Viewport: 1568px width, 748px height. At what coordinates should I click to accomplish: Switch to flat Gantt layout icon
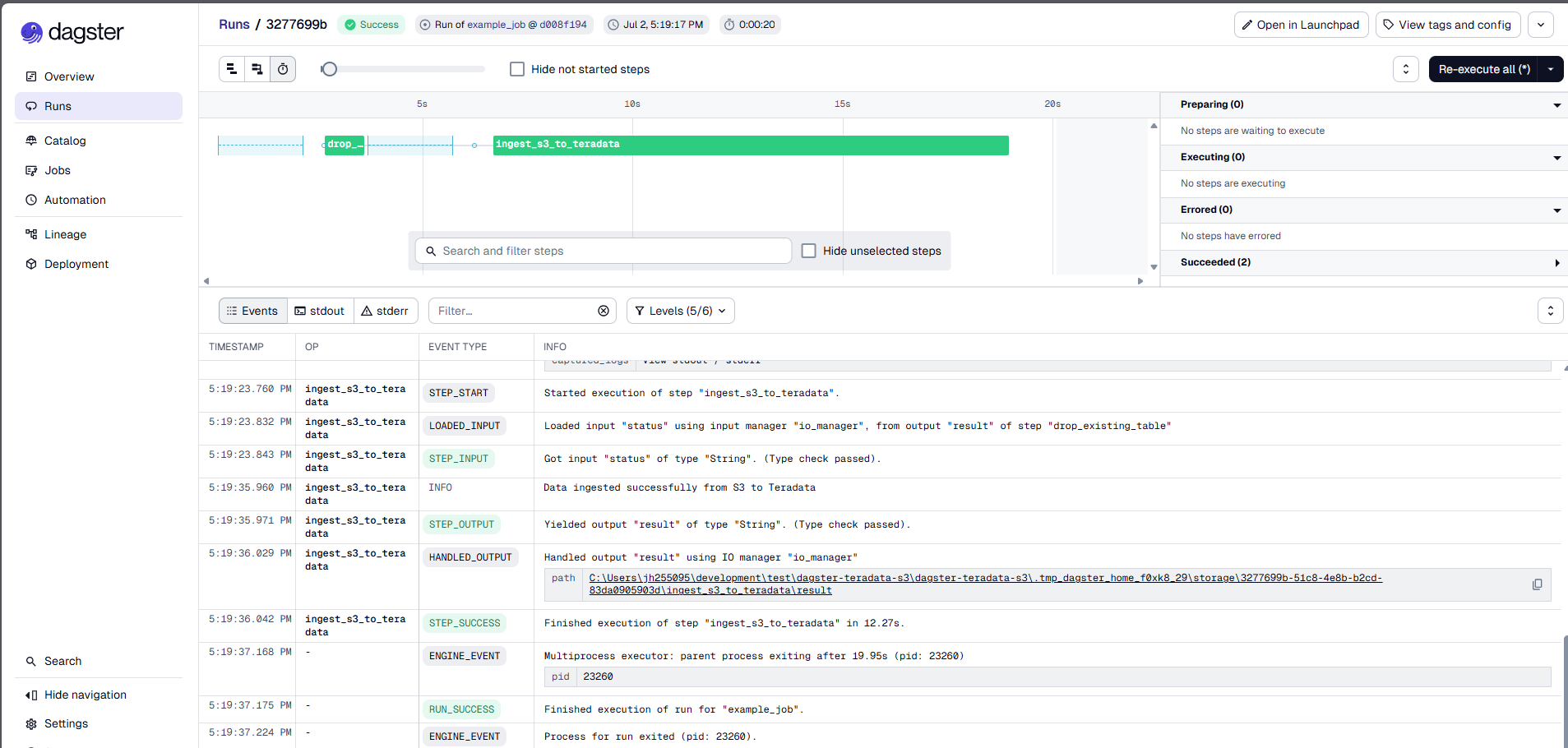coord(232,69)
